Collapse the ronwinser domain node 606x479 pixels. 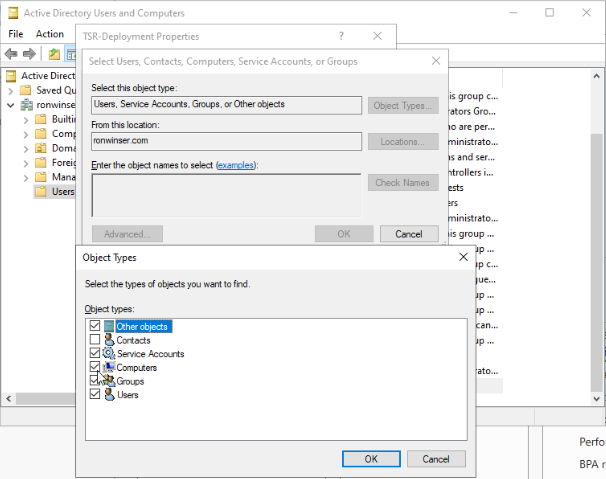11,104
